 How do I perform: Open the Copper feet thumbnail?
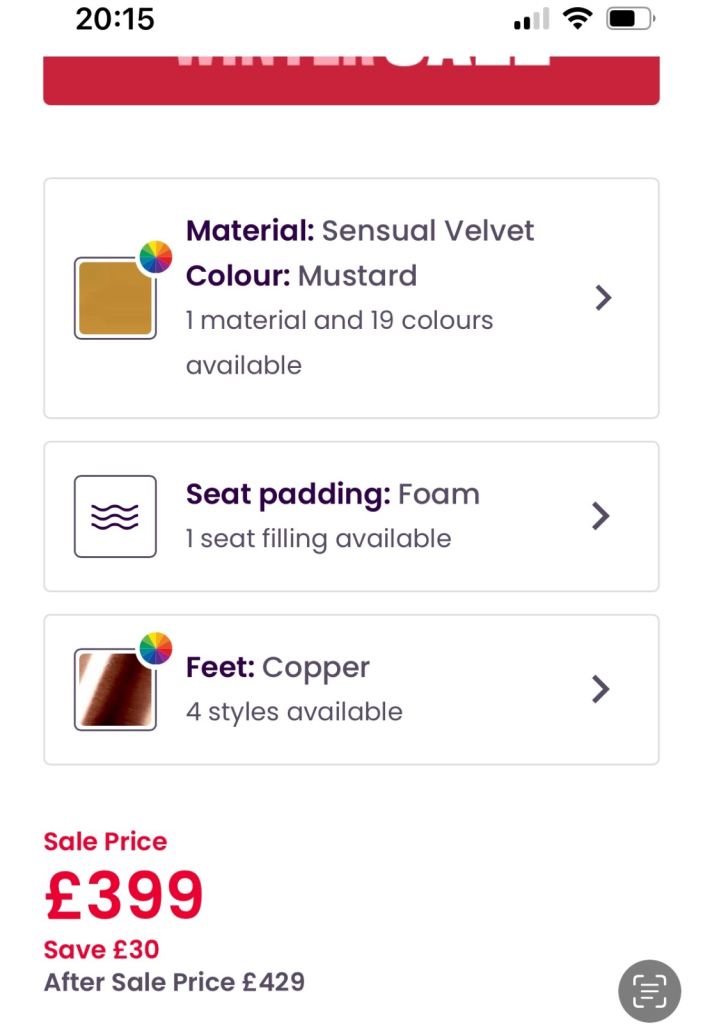point(114,690)
